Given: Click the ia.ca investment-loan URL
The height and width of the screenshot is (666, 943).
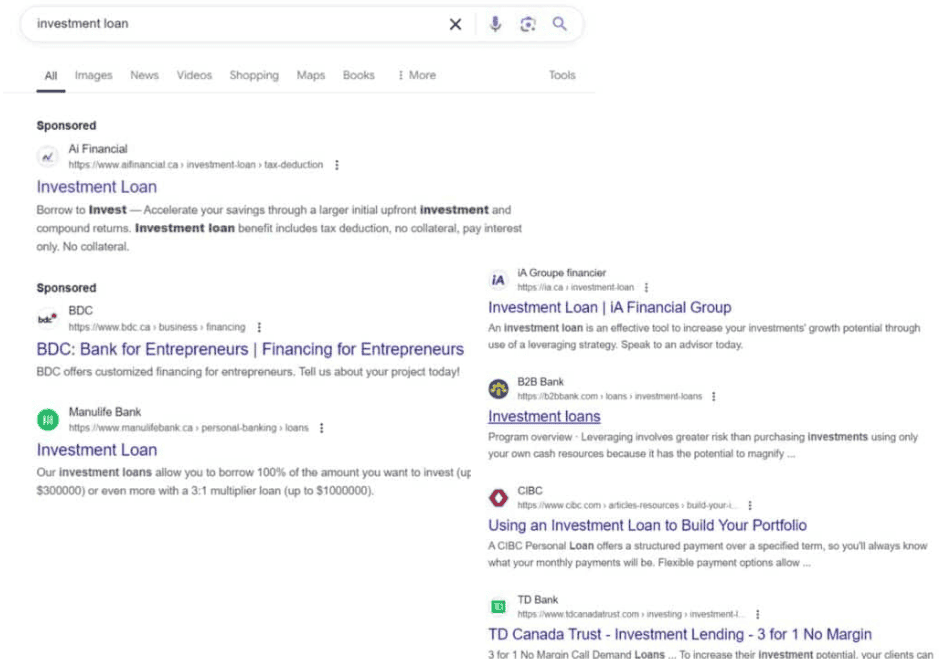Looking at the screenshot, I should 576,288.
